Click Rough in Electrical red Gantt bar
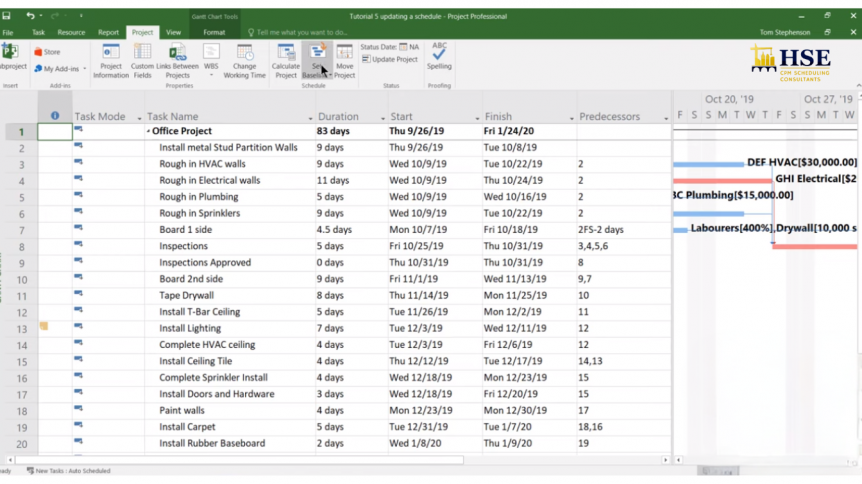 point(722,180)
